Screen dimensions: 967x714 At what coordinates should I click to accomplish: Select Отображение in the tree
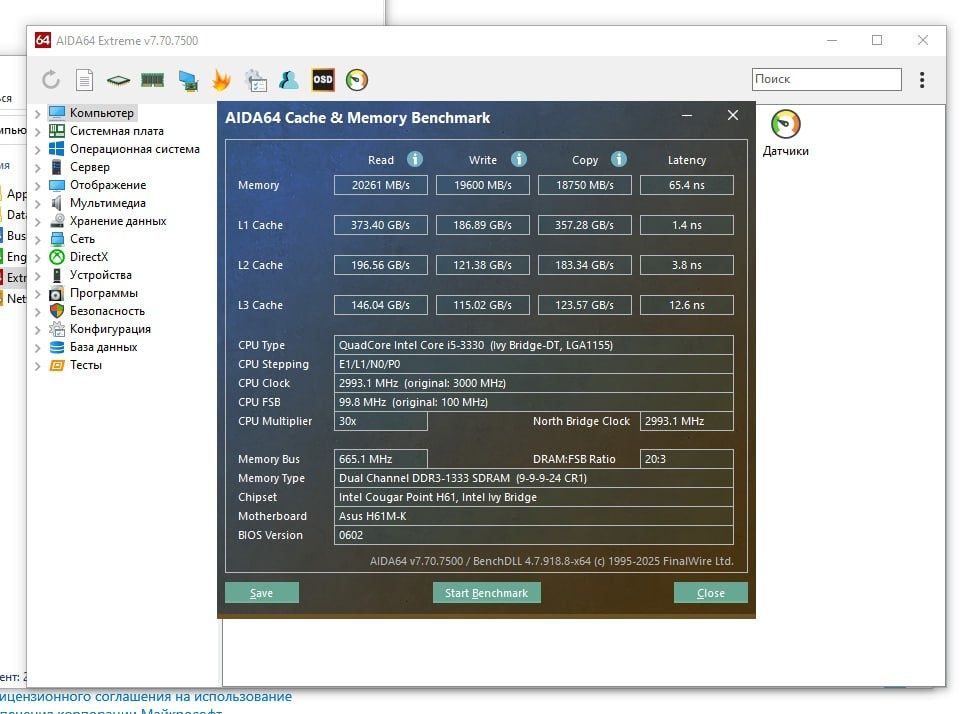tap(108, 185)
